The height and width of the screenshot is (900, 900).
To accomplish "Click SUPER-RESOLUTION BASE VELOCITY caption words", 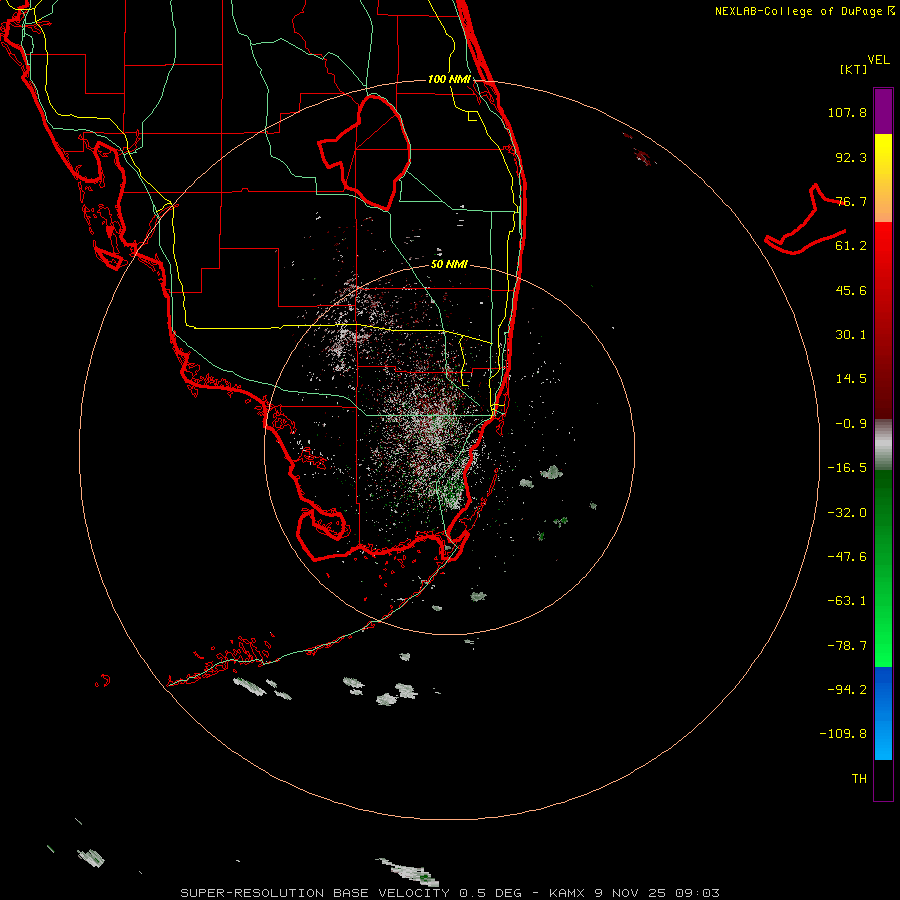I will click(317, 893).
